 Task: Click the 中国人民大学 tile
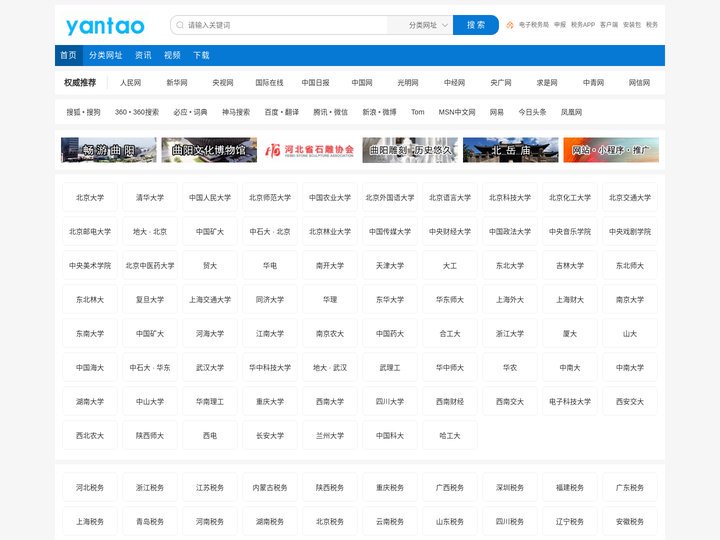tap(210, 197)
